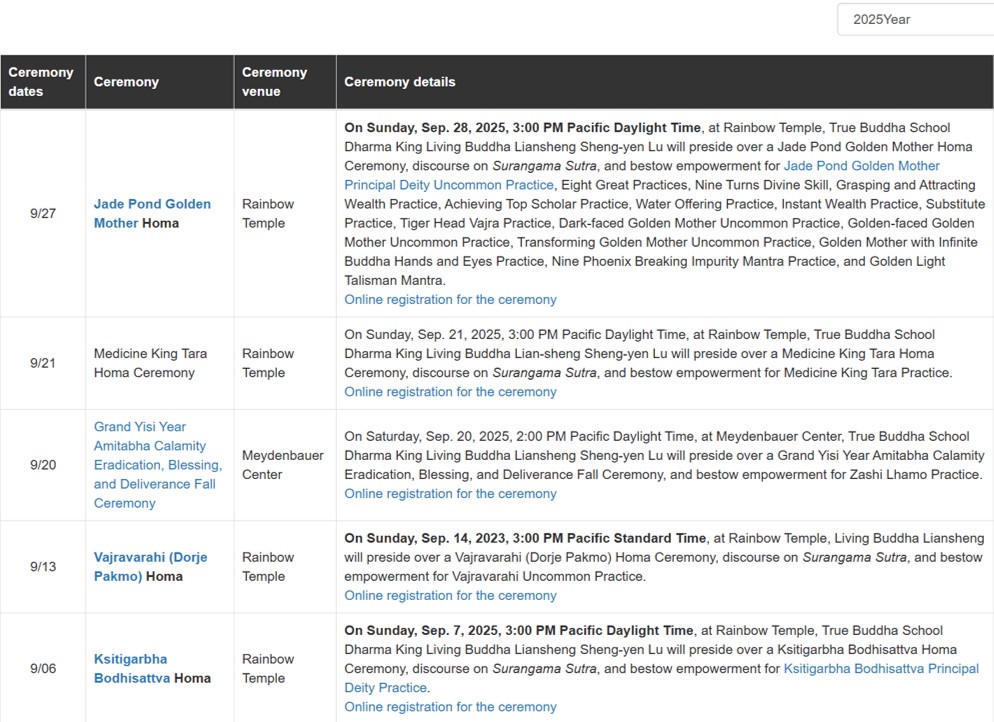
Task: Click the 9/13 date cell
Action: click(x=43, y=566)
